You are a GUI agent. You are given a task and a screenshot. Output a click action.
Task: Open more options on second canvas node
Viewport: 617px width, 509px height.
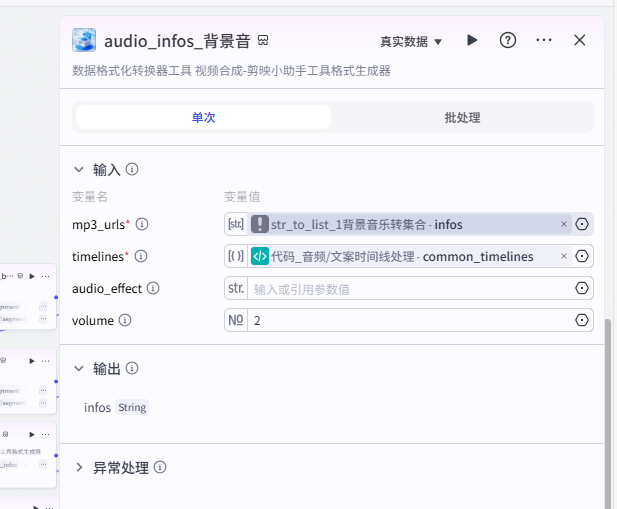[x=46, y=361]
